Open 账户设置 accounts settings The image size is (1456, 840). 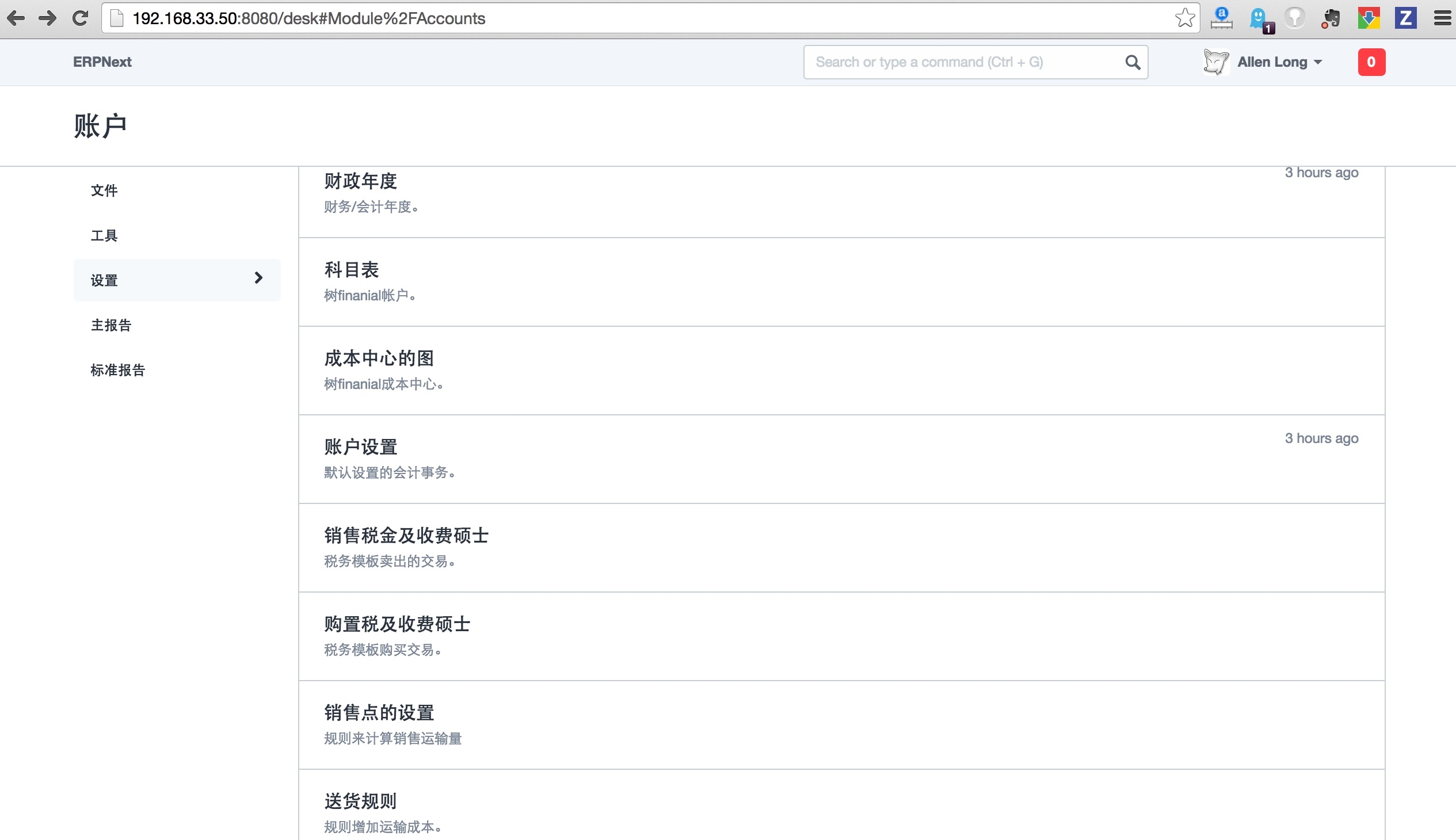click(x=361, y=447)
